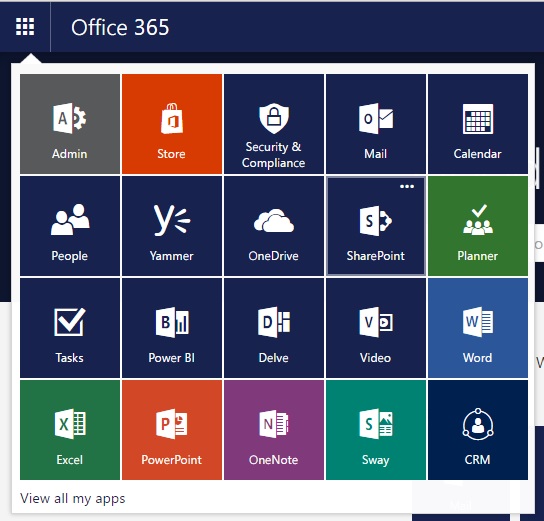Launch Power BI
Screen dimensions: 544x521
pyautogui.click(x=172, y=328)
